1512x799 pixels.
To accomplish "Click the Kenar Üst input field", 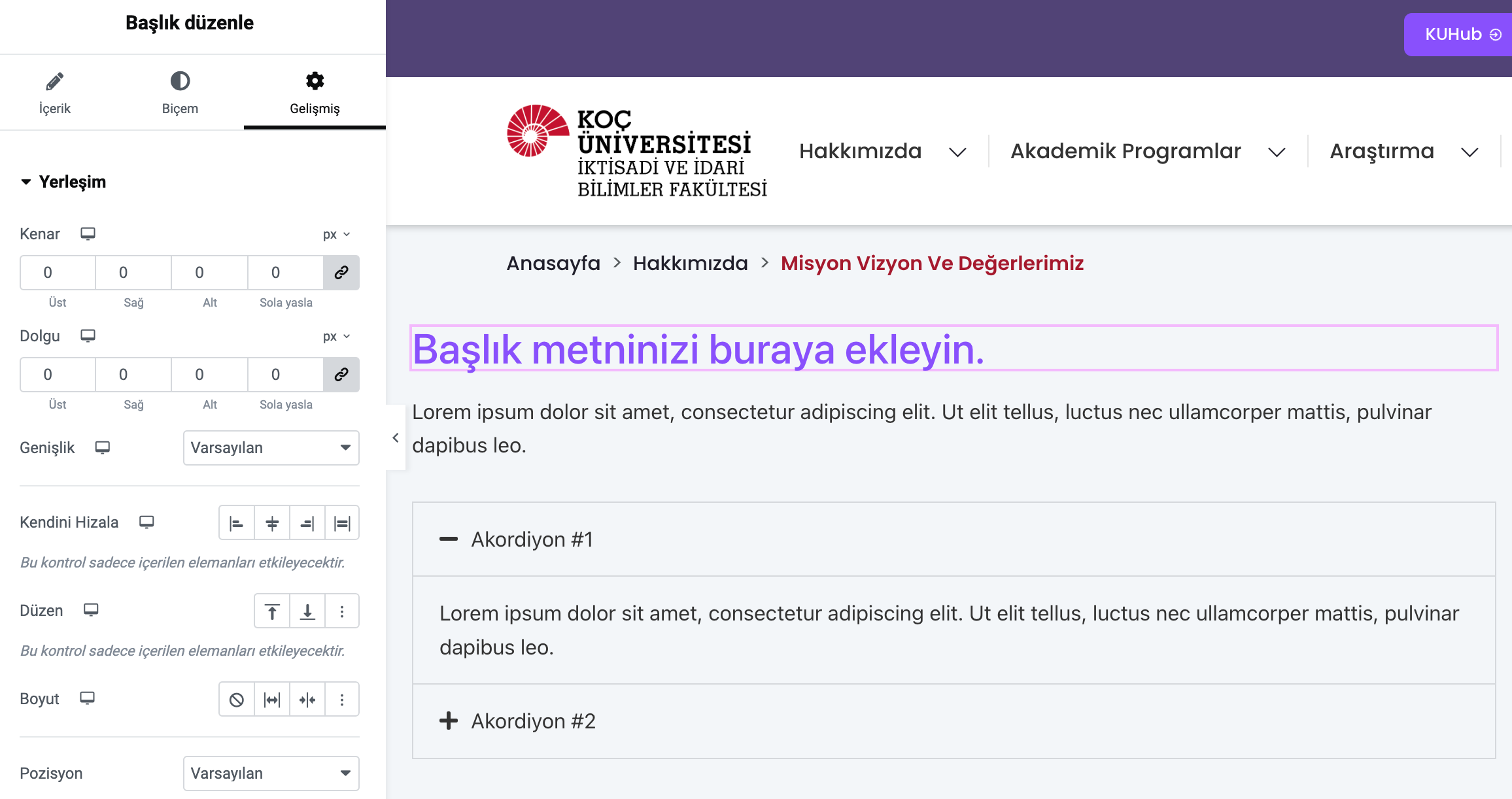I will tap(58, 273).
